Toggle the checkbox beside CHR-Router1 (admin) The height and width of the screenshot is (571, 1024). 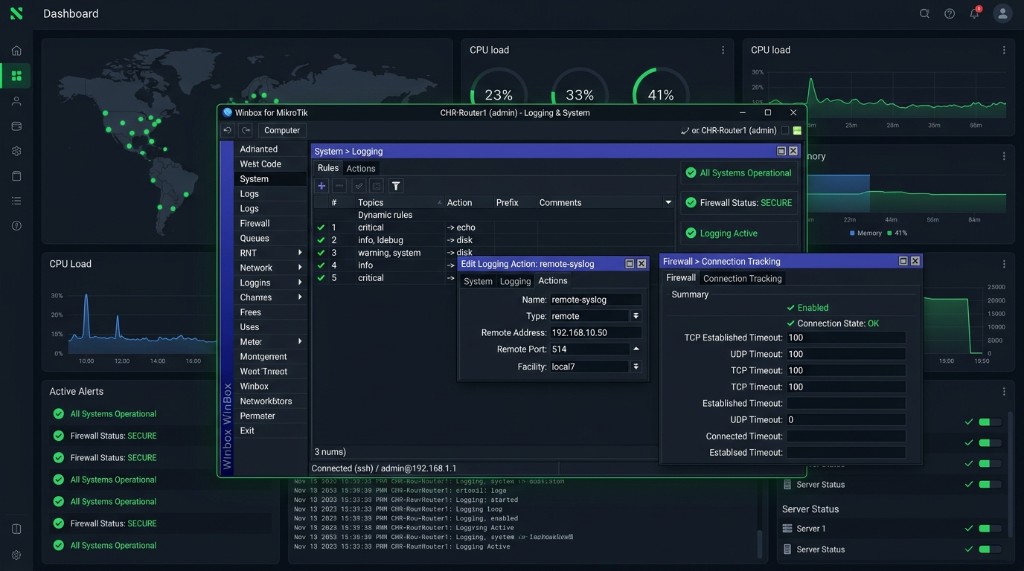785,131
